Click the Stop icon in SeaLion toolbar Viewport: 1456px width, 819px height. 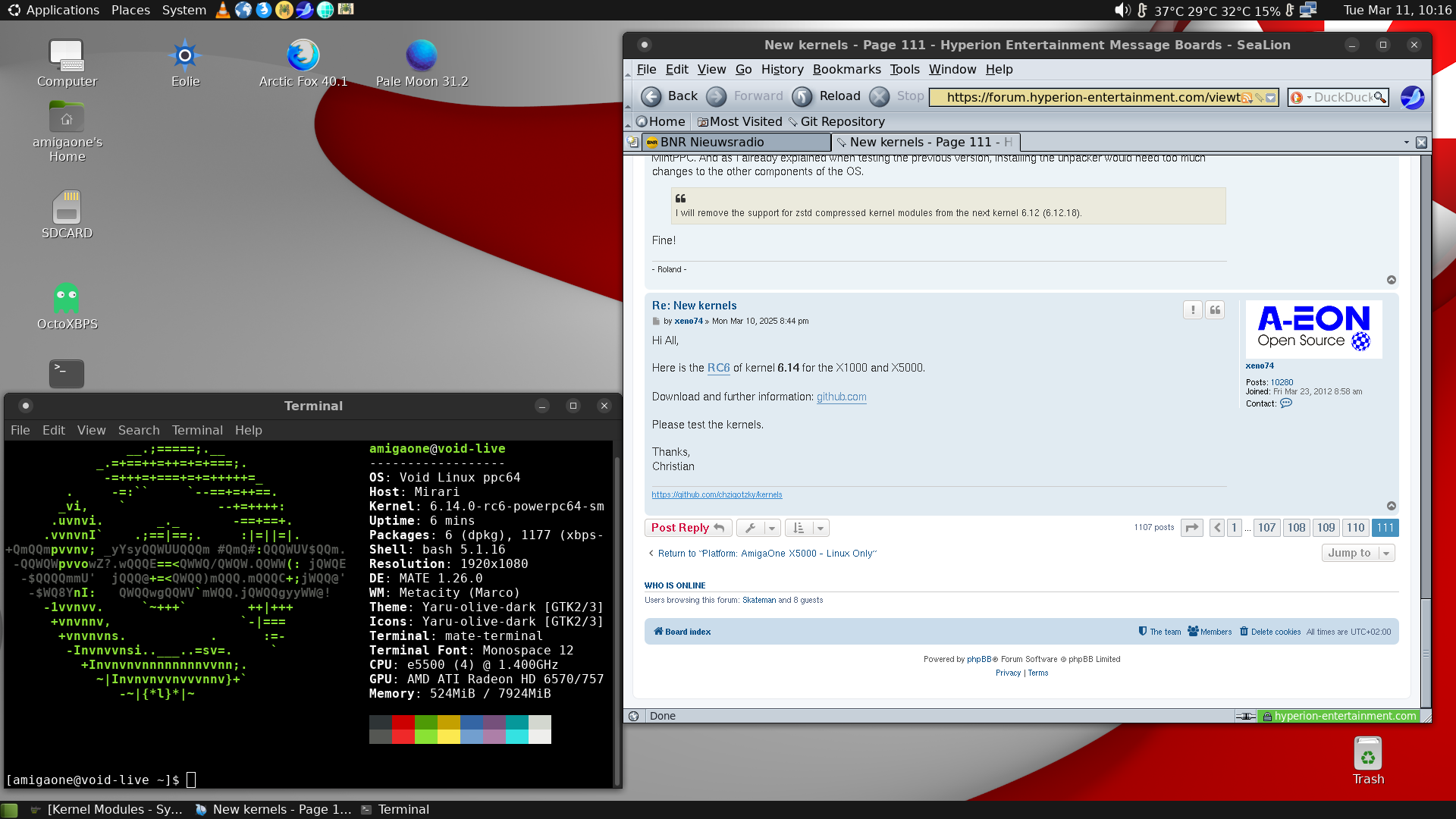879,96
